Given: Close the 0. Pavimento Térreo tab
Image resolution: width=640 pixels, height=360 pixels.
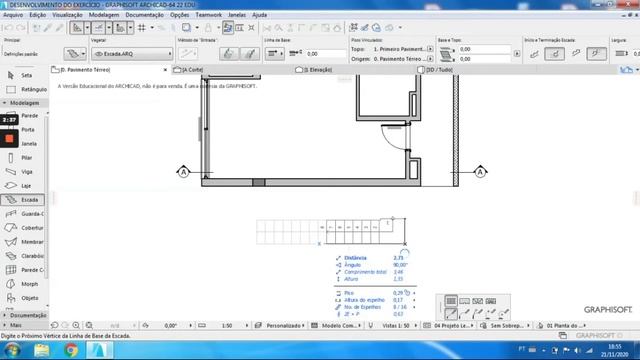Looking at the screenshot, I should pyautogui.click(x=165, y=70).
